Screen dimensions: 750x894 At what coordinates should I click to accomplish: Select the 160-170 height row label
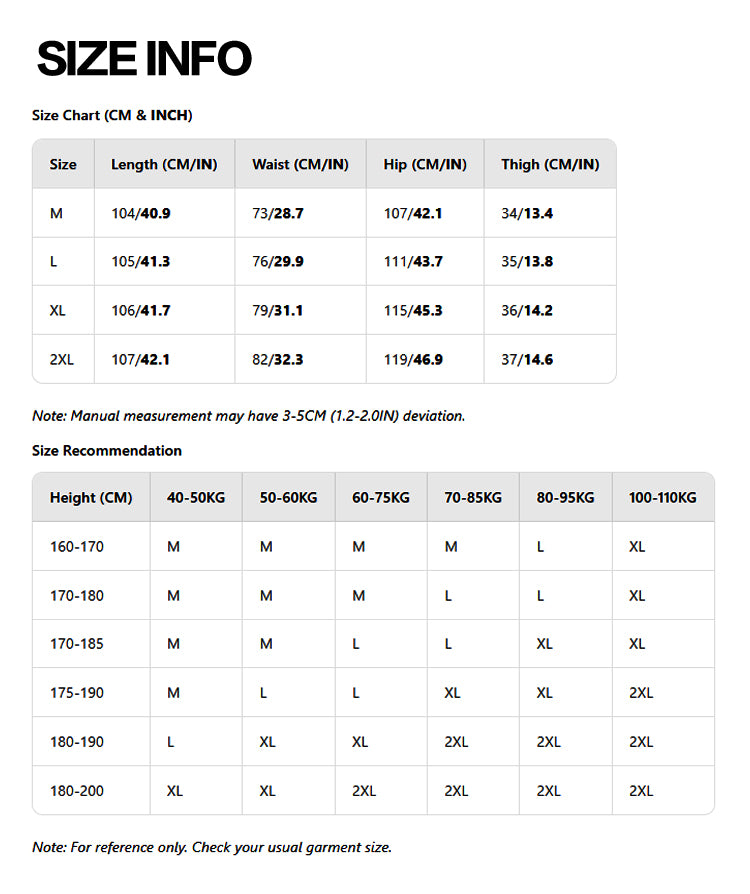[x=77, y=547]
